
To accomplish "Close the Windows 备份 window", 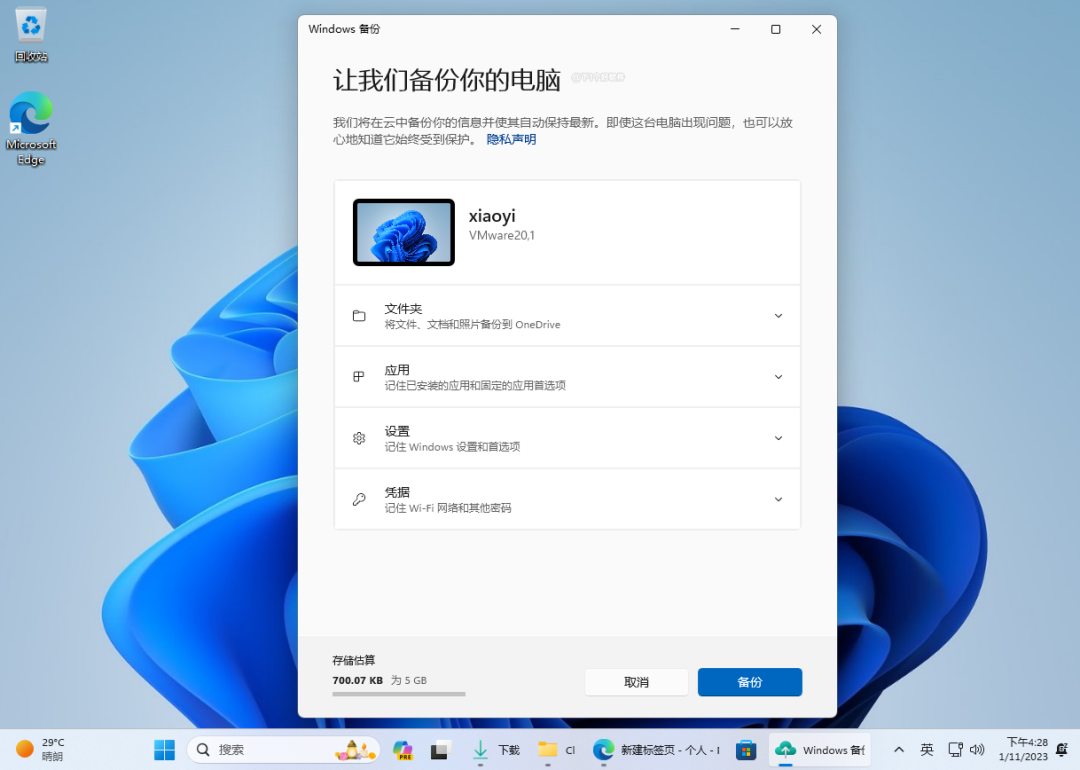I will [816, 29].
